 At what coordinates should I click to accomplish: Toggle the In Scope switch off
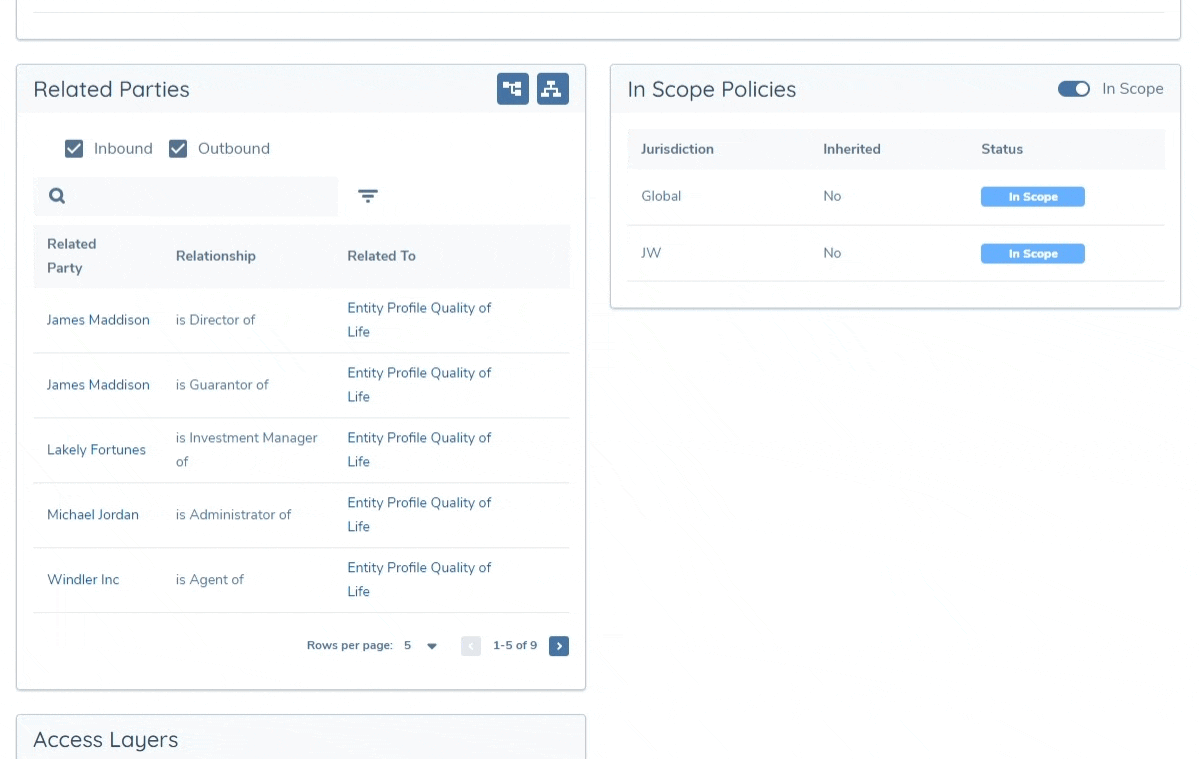point(1074,88)
